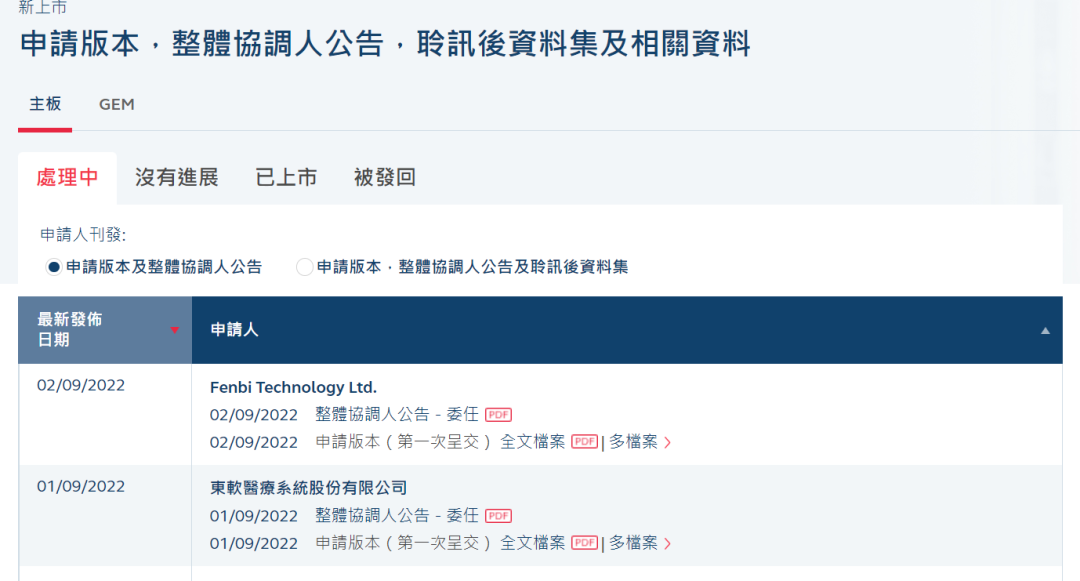Switch to the 主板 tab
This screenshot has height=581, width=1080.
(x=45, y=104)
